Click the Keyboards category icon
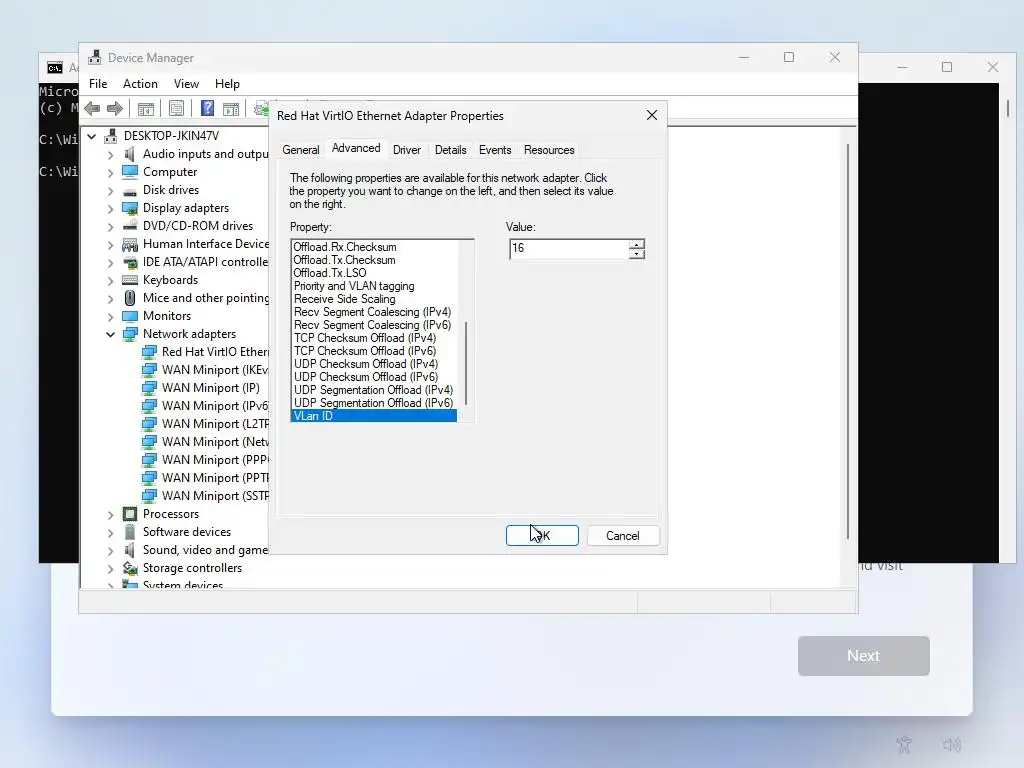The height and width of the screenshot is (768, 1024). click(x=130, y=280)
